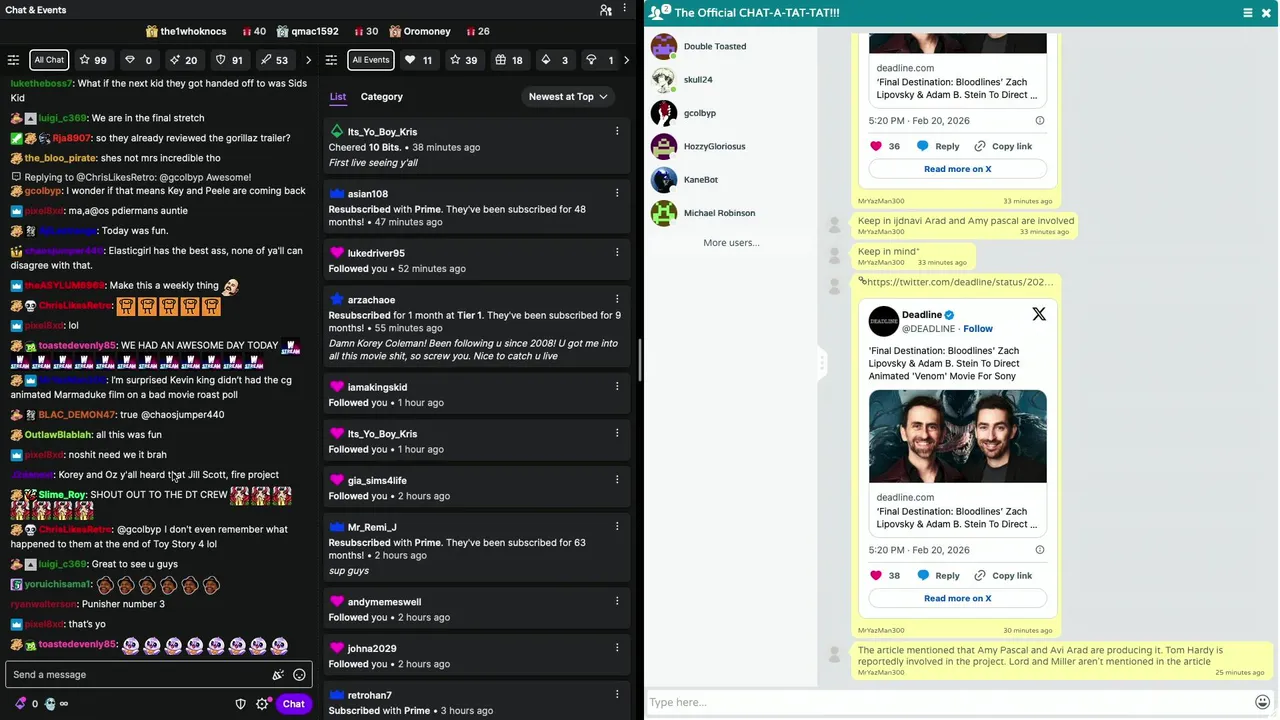Screen dimensions: 1280x720
Task: Open CHAT-A-TAT-TAT online users icon
Action: (658, 12)
